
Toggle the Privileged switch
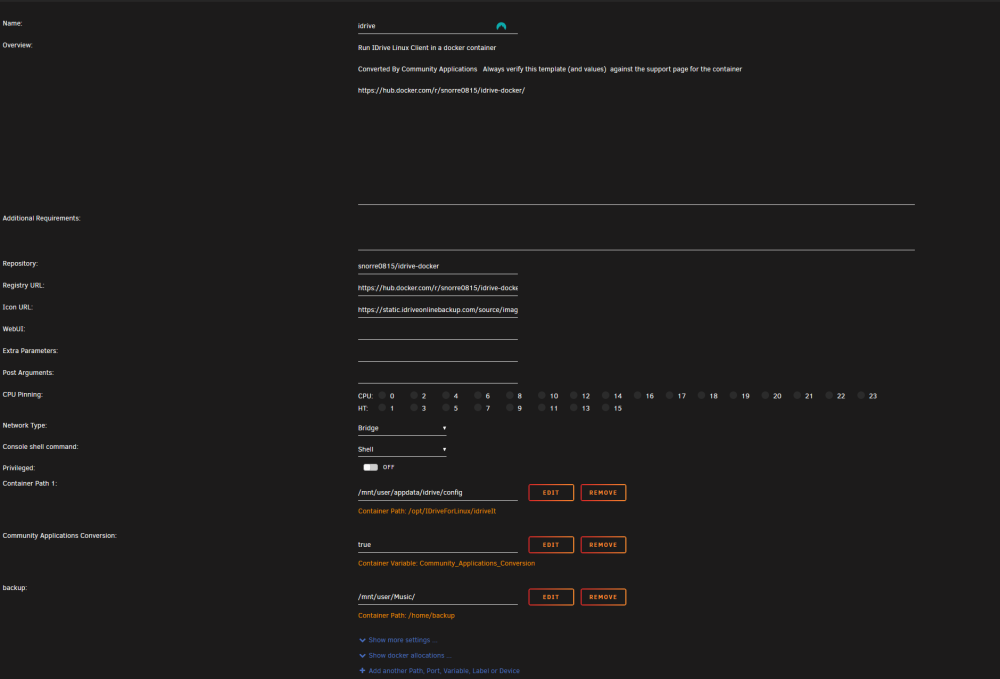pyautogui.click(x=371, y=467)
